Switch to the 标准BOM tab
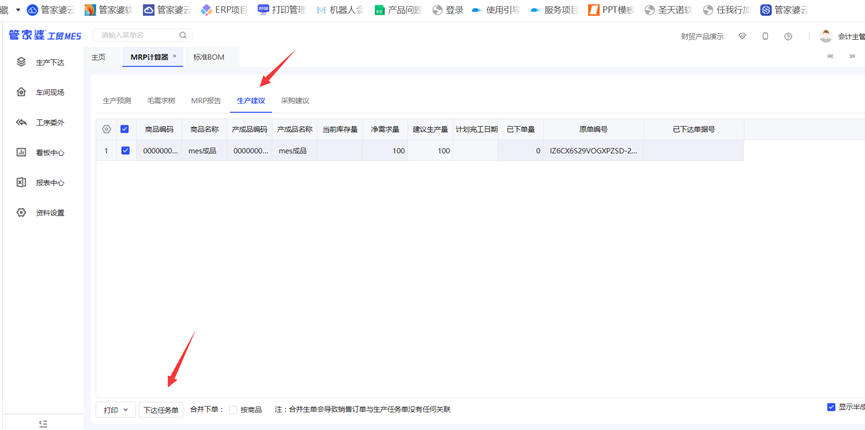This screenshot has width=865, height=430. point(209,57)
